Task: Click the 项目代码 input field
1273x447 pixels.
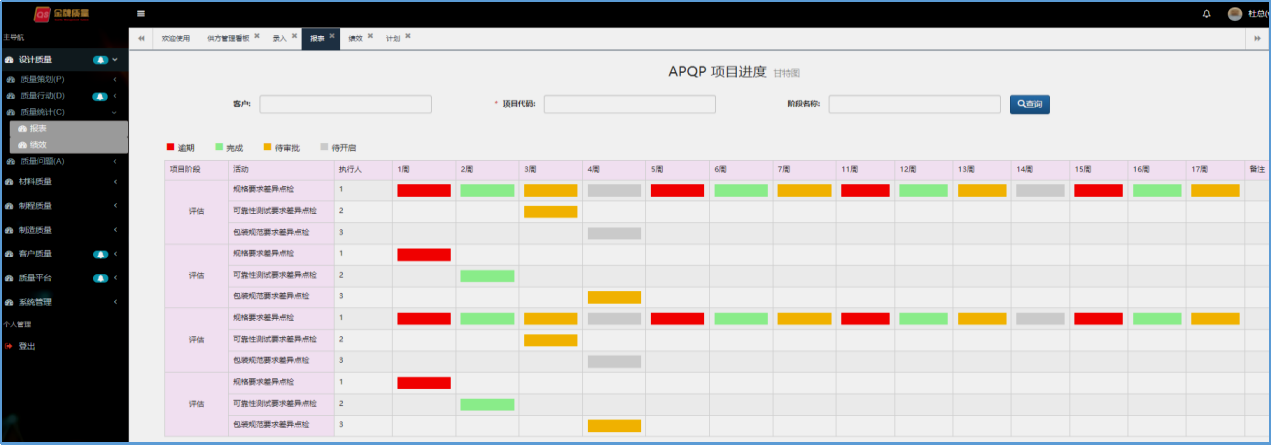Action: tap(629, 104)
